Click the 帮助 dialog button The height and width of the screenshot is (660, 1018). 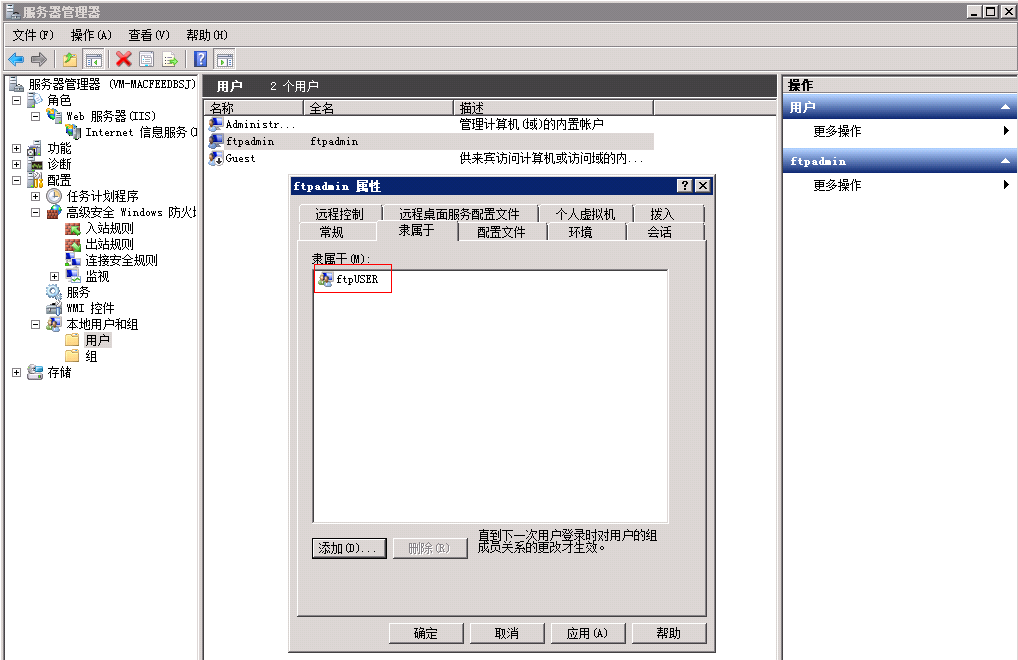click(x=669, y=633)
